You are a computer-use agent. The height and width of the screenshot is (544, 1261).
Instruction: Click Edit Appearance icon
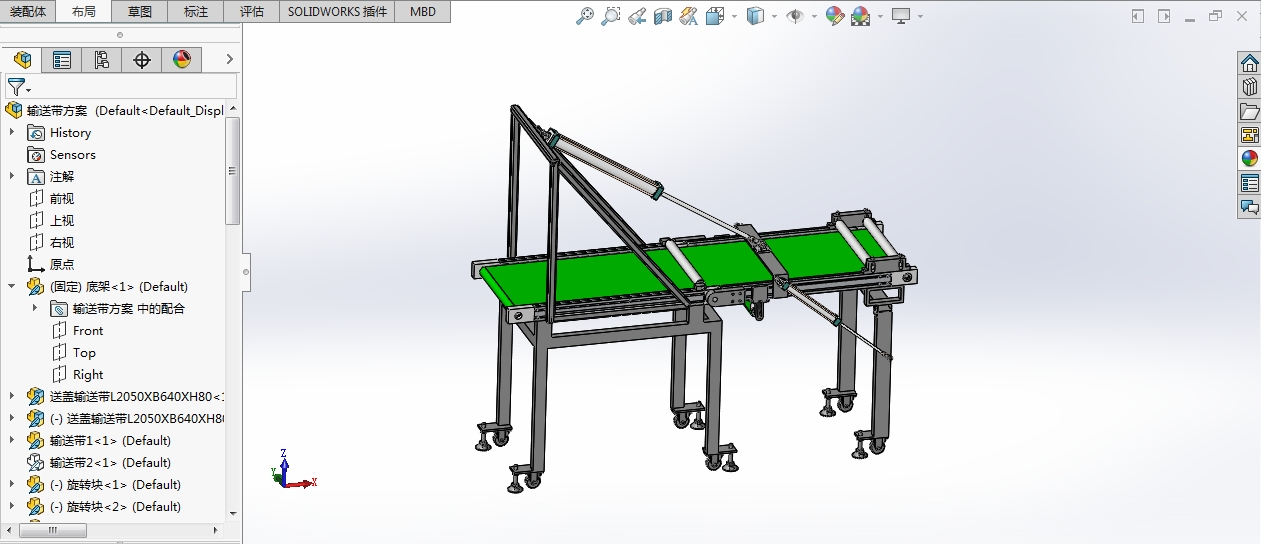click(835, 16)
